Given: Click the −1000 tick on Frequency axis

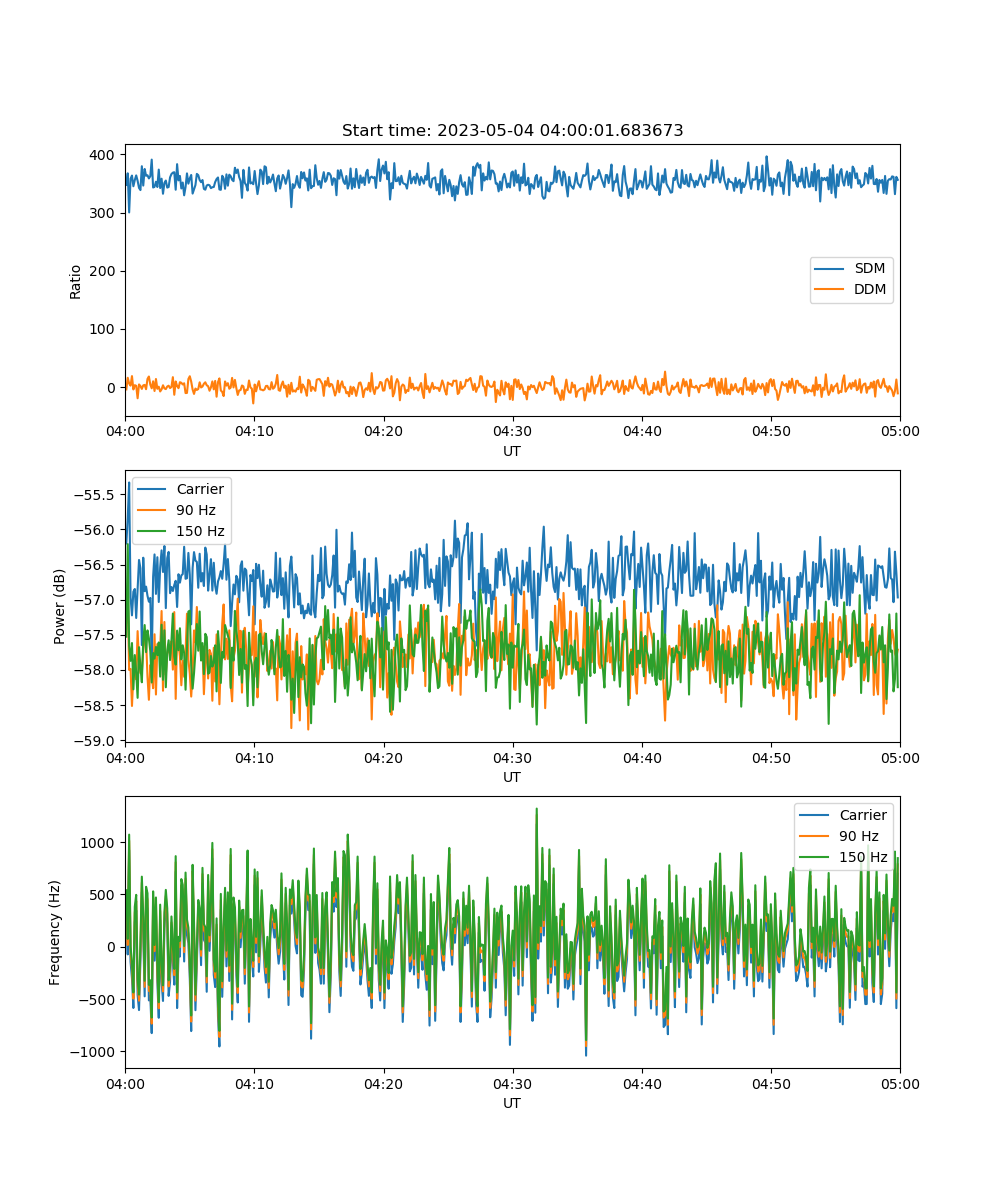Looking at the screenshot, I should (x=93, y=1051).
